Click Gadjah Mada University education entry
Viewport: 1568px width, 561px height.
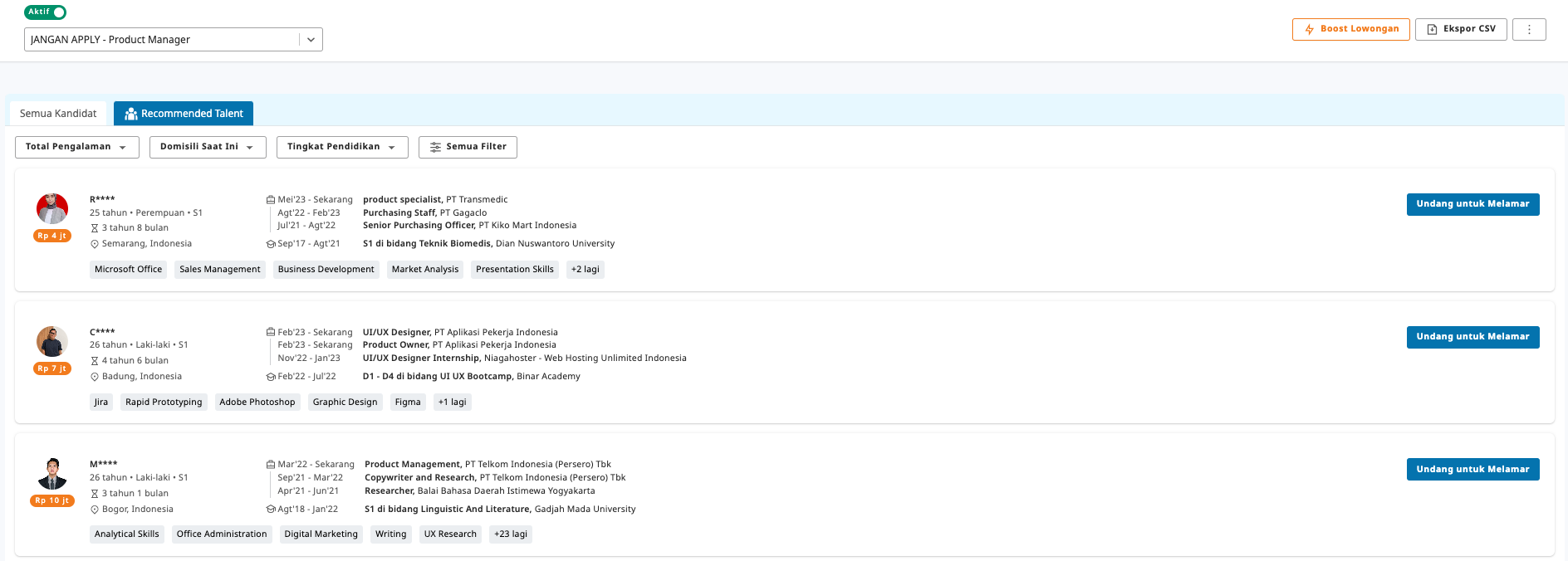point(500,510)
